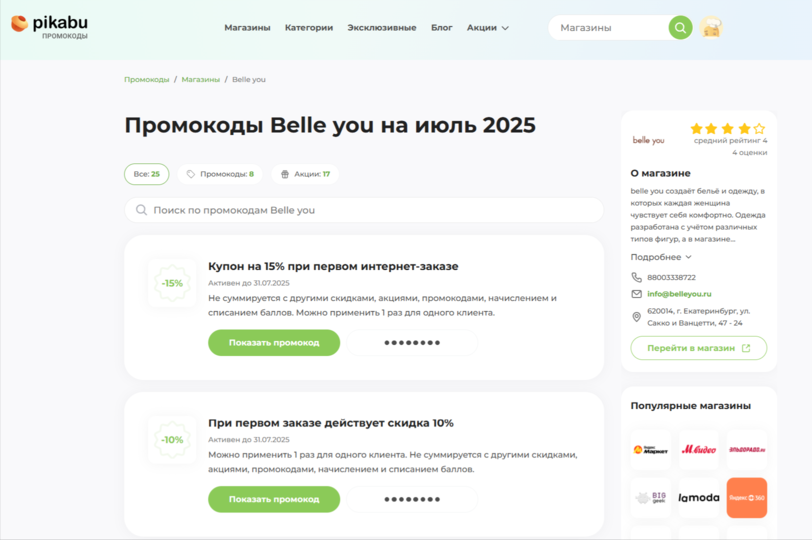Show promo code for 10% first order
The width and height of the screenshot is (812, 540).
(x=274, y=499)
